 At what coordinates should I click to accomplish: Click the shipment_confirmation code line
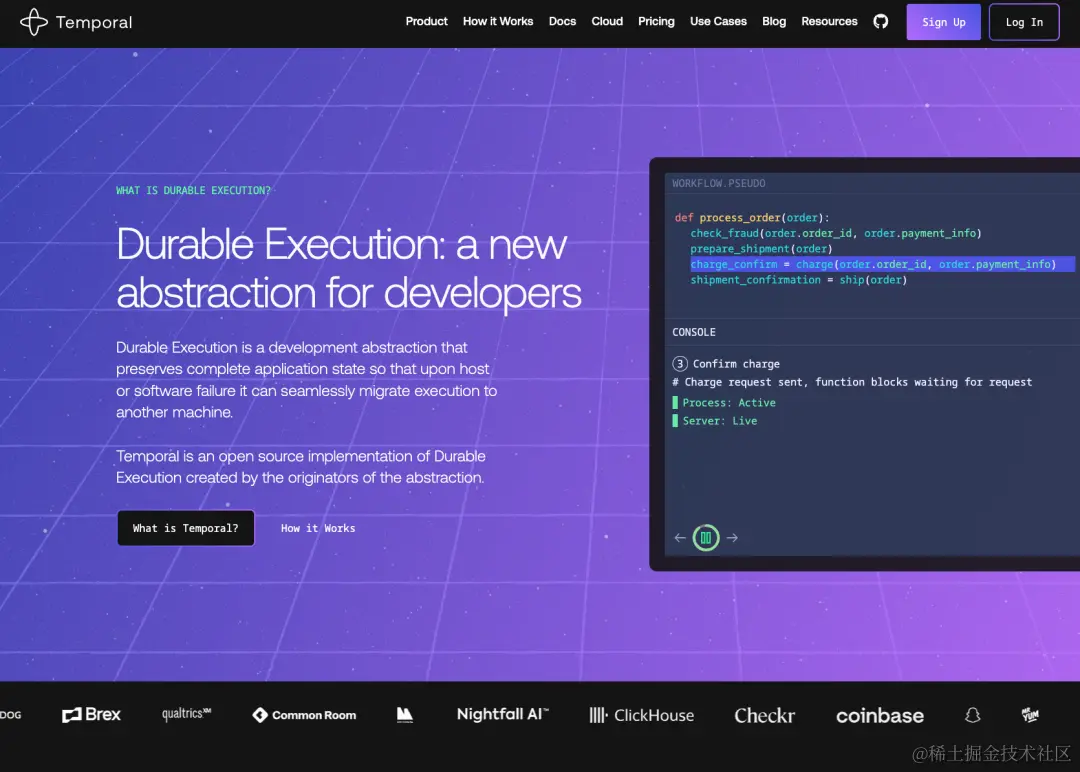(798, 280)
